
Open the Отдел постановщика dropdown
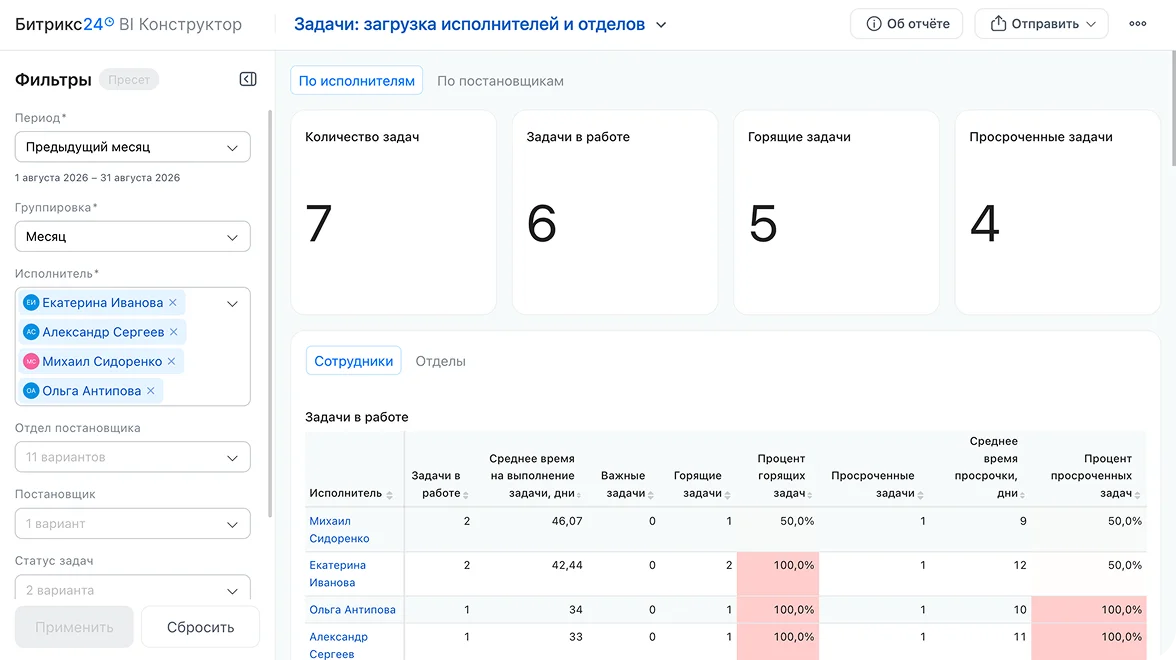[x=133, y=457]
